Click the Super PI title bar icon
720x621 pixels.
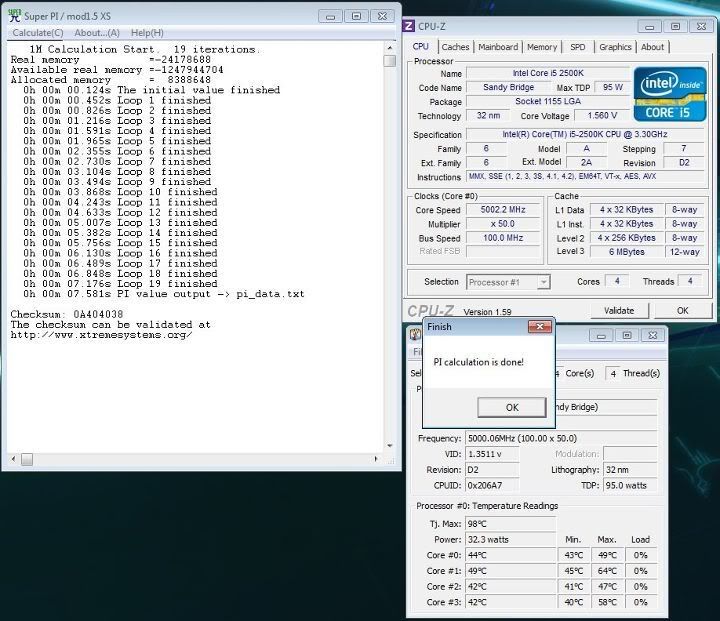coord(14,16)
